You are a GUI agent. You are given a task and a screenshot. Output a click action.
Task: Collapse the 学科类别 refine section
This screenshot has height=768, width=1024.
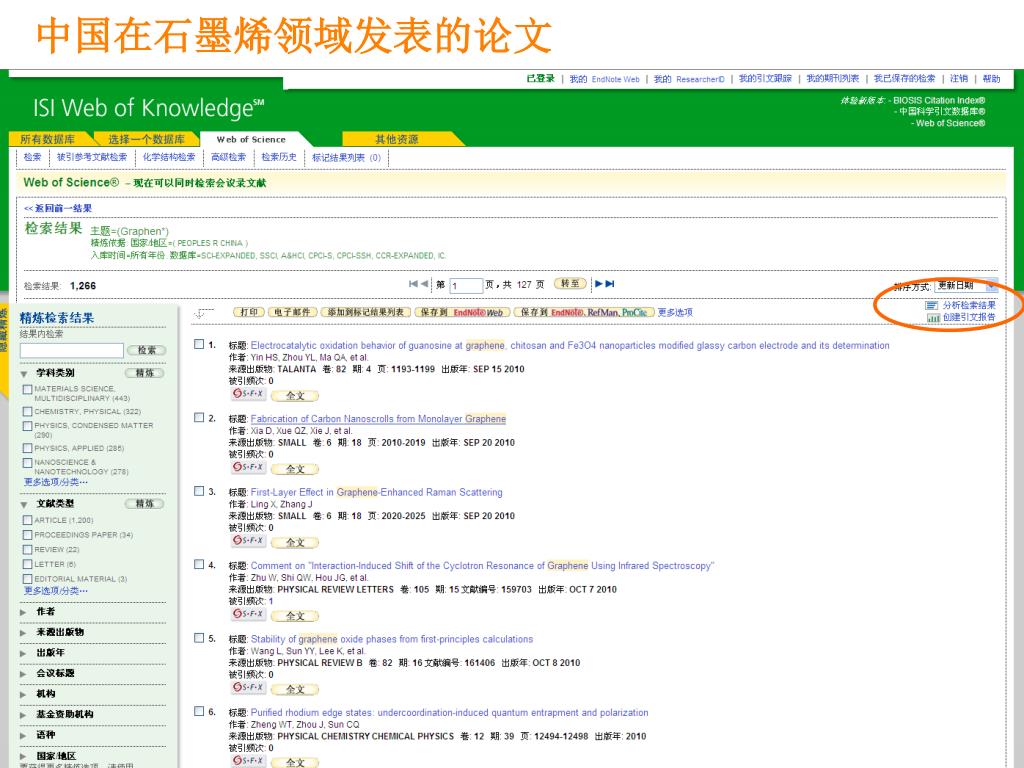[x=24, y=374]
